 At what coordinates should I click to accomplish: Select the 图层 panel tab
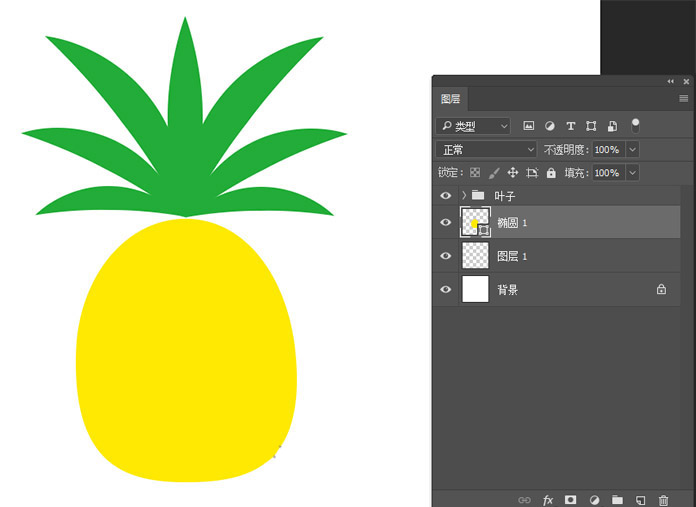point(450,99)
